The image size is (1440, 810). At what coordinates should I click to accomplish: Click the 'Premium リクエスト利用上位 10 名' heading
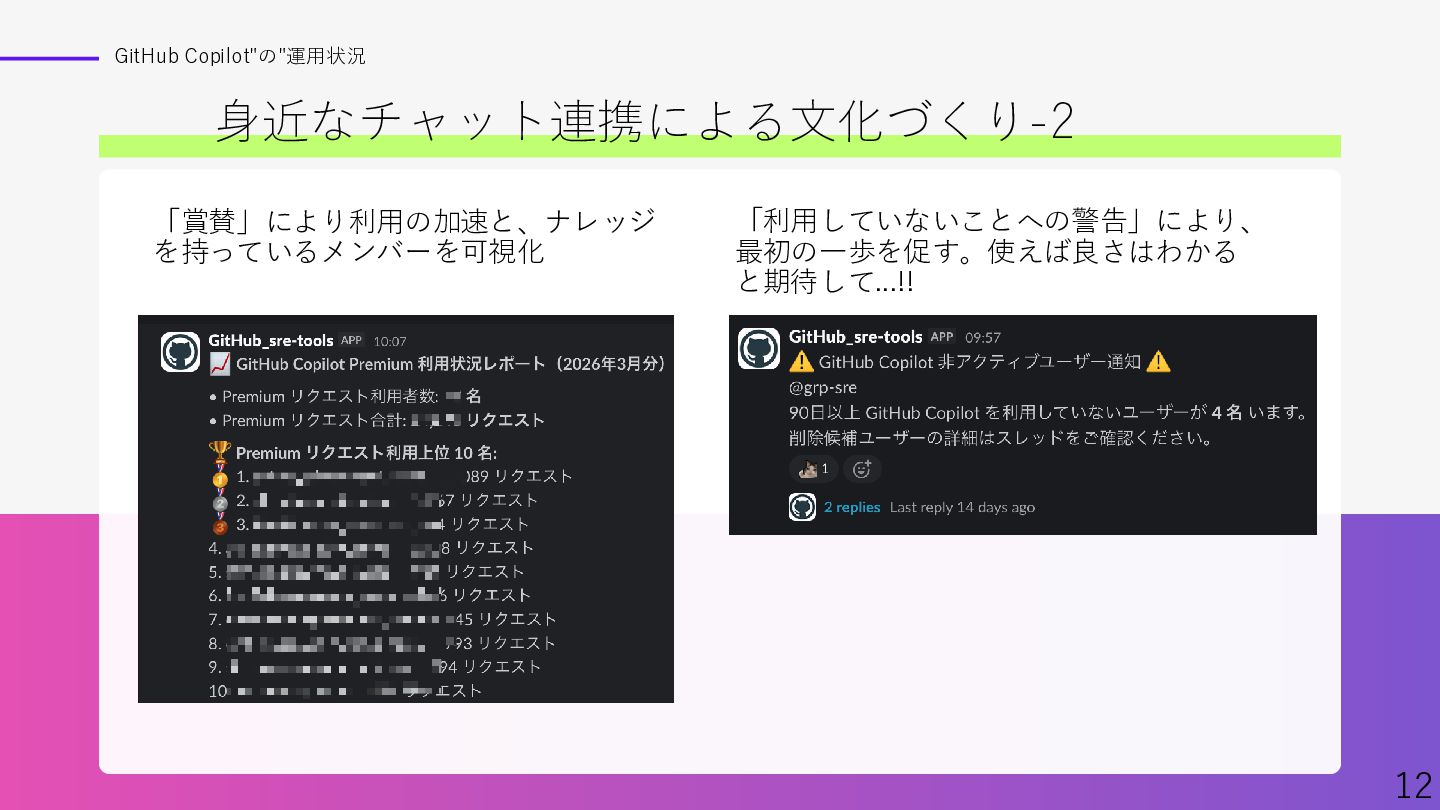(x=366, y=453)
